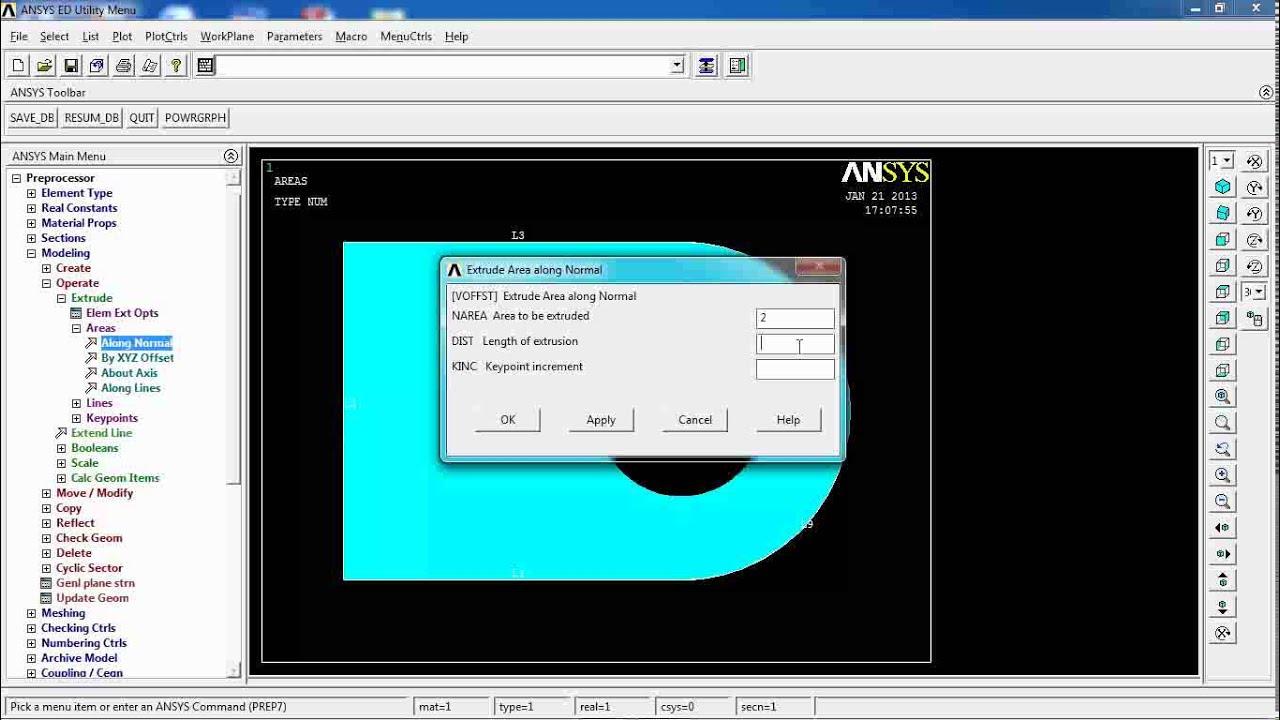Click the Raise Hidden icon

[706, 66]
